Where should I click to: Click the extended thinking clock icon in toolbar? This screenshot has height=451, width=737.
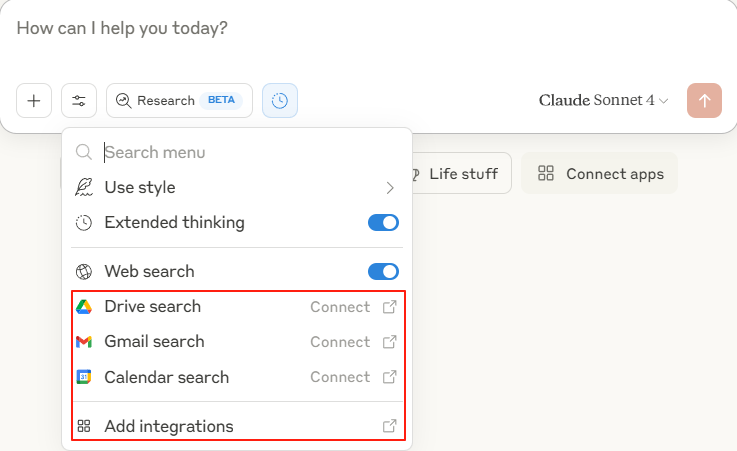280,101
